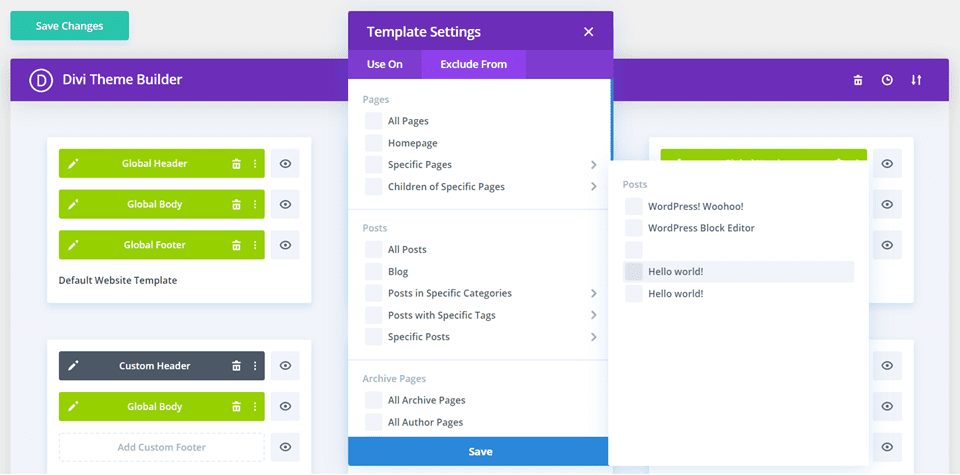Viewport: 960px width, 475px height.
Task: Delete the Global Body in default template
Action: click(236, 205)
